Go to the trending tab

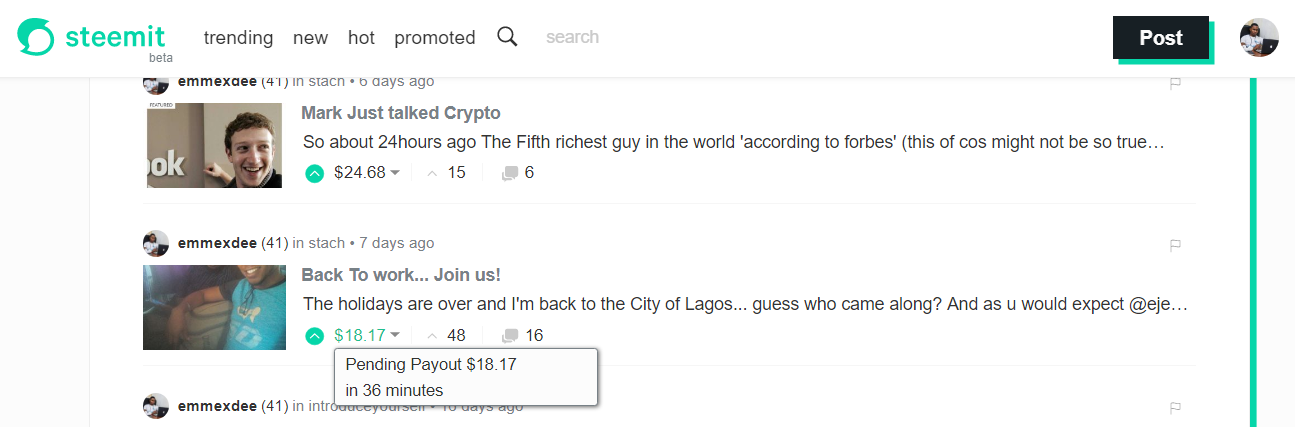click(x=238, y=38)
